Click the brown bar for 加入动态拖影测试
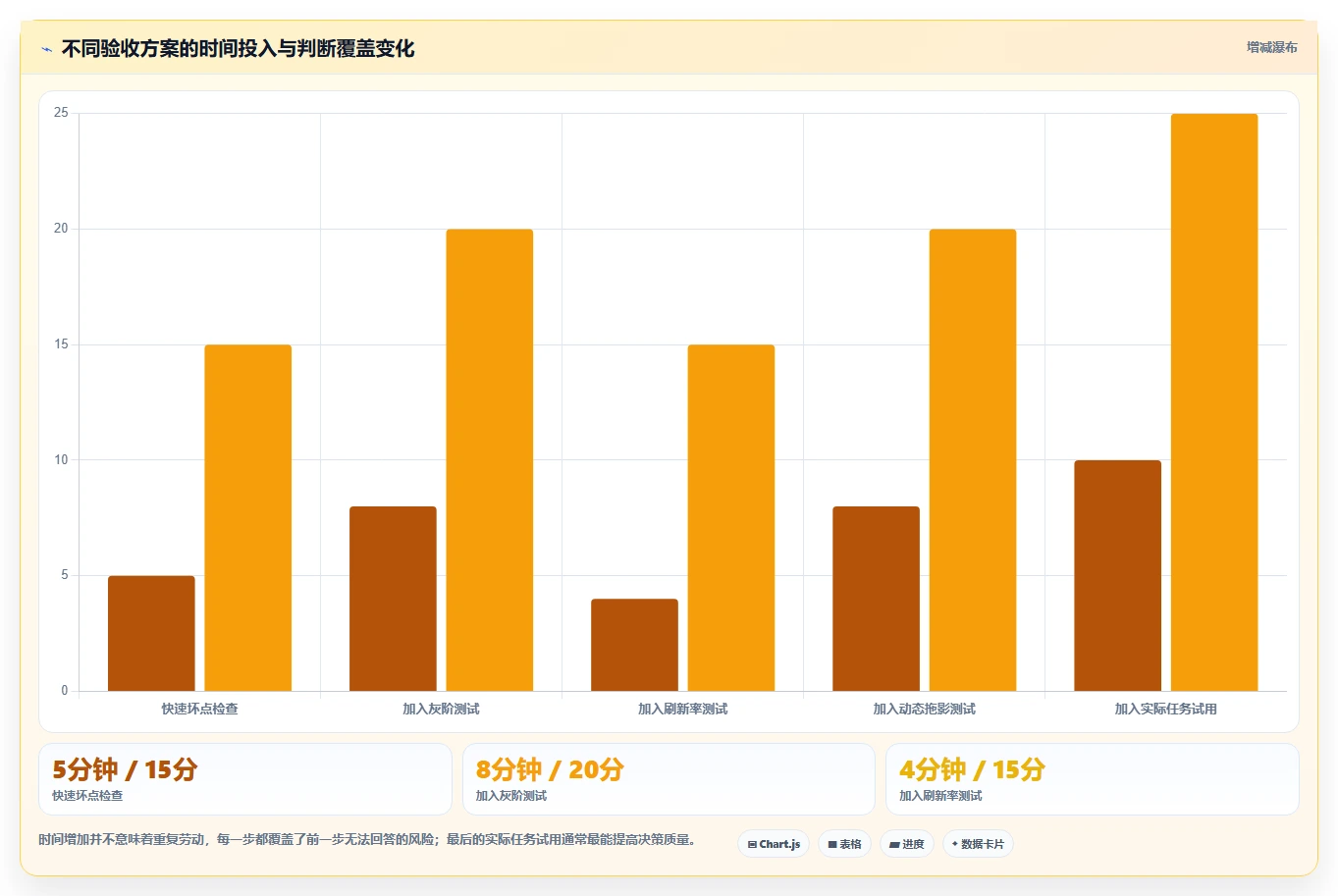 [x=876, y=599]
